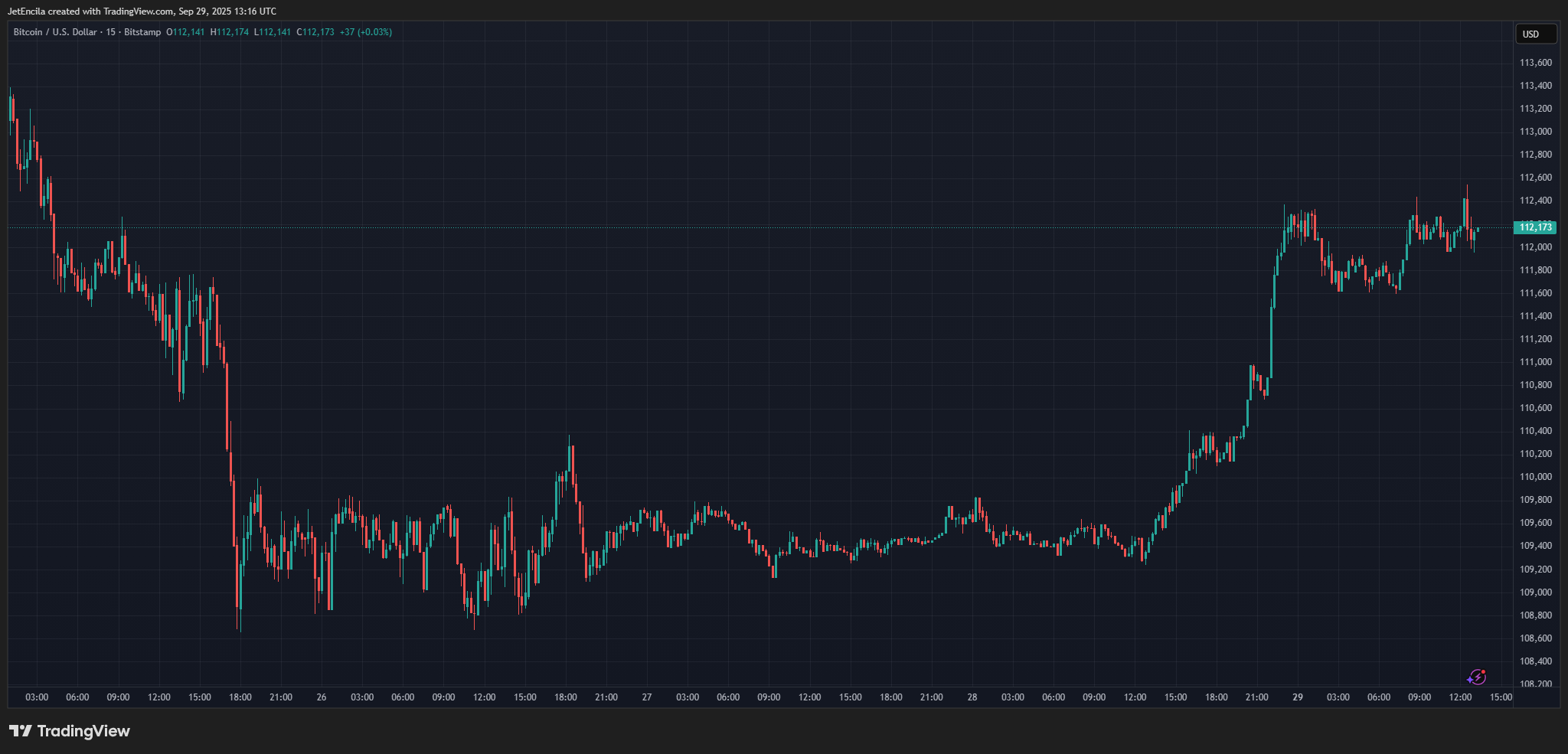Click the O112,141 open value
This screenshot has width=1568, height=754.
pos(185,32)
